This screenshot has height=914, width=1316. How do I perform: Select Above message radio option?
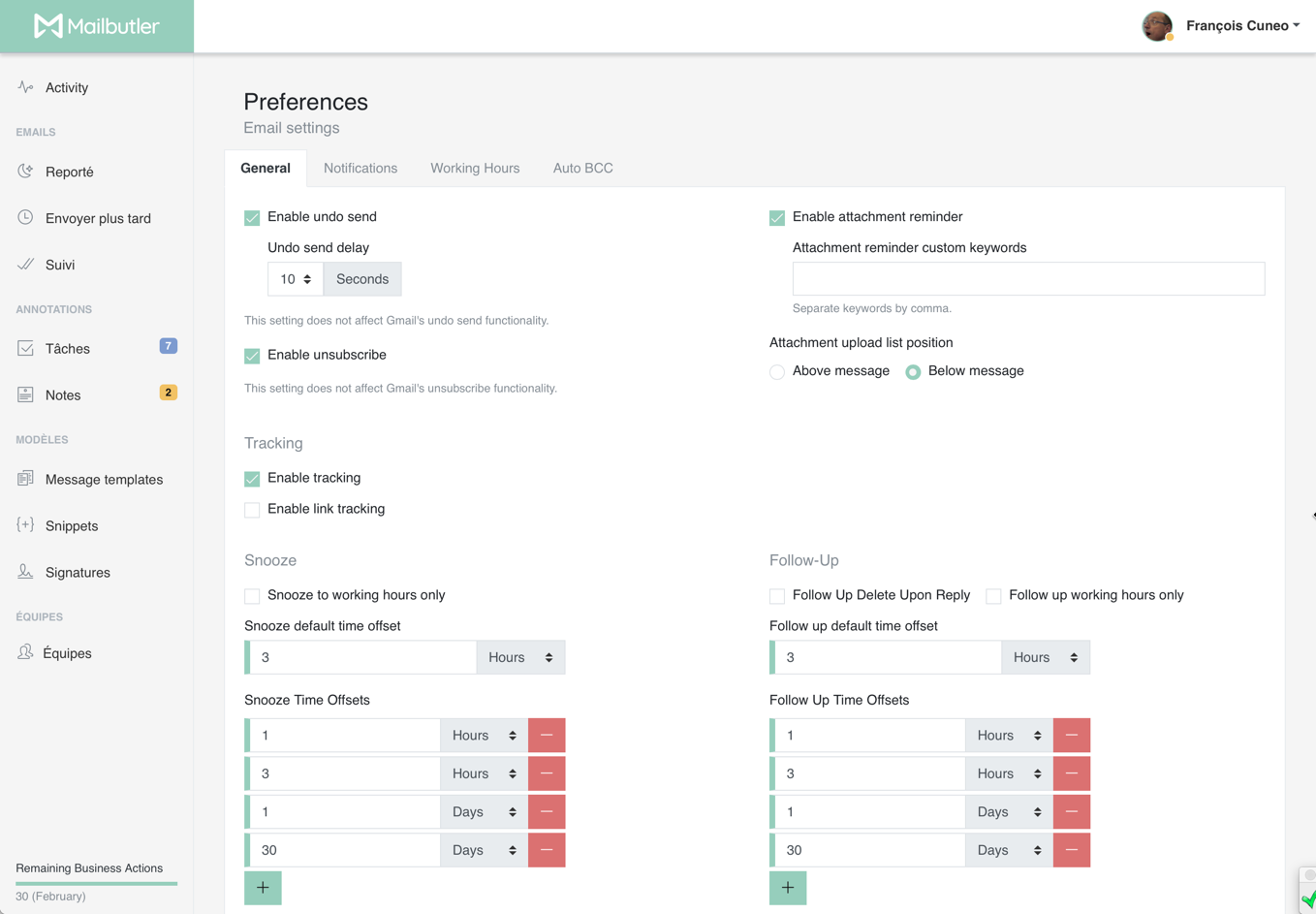pos(777,372)
